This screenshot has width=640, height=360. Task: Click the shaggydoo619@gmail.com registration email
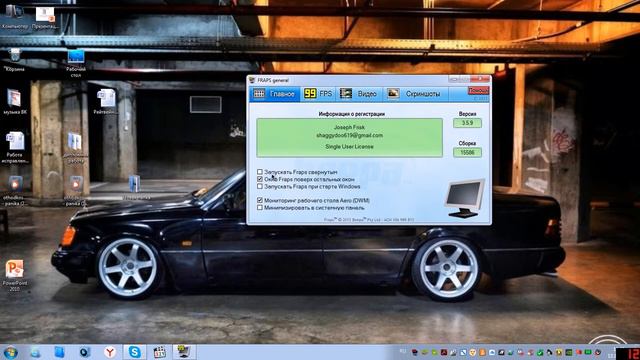tap(349, 136)
